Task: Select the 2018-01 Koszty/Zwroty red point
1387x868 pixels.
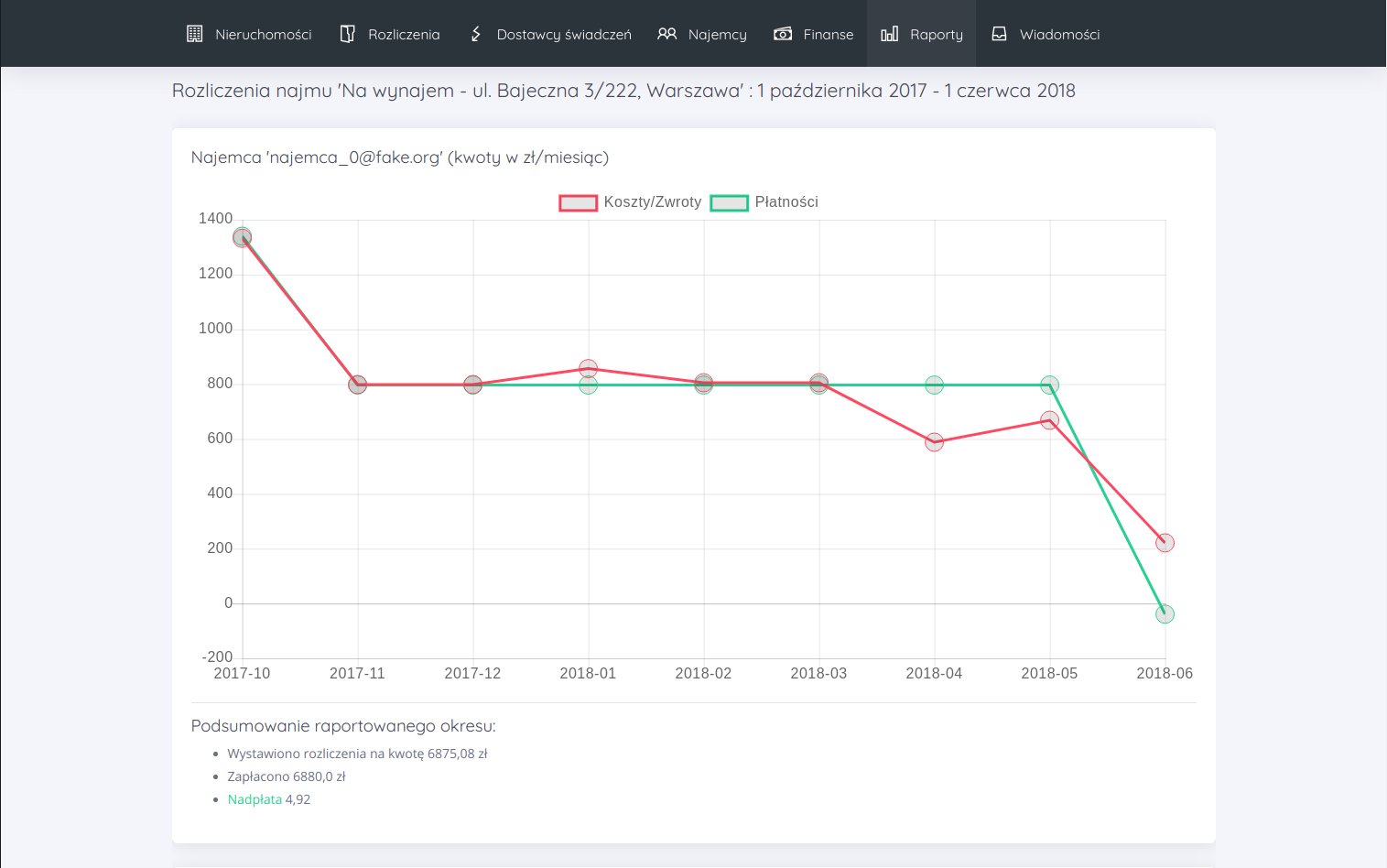Action: click(589, 368)
